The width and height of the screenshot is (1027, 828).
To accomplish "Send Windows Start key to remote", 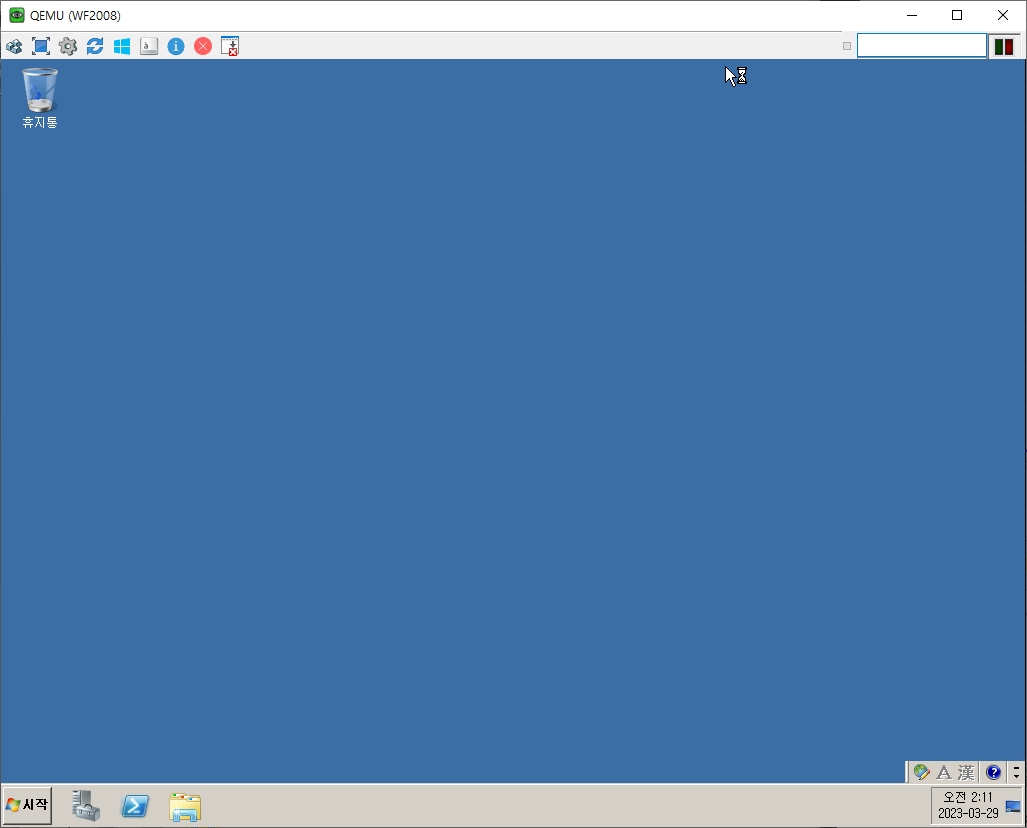I will tap(122, 47).
